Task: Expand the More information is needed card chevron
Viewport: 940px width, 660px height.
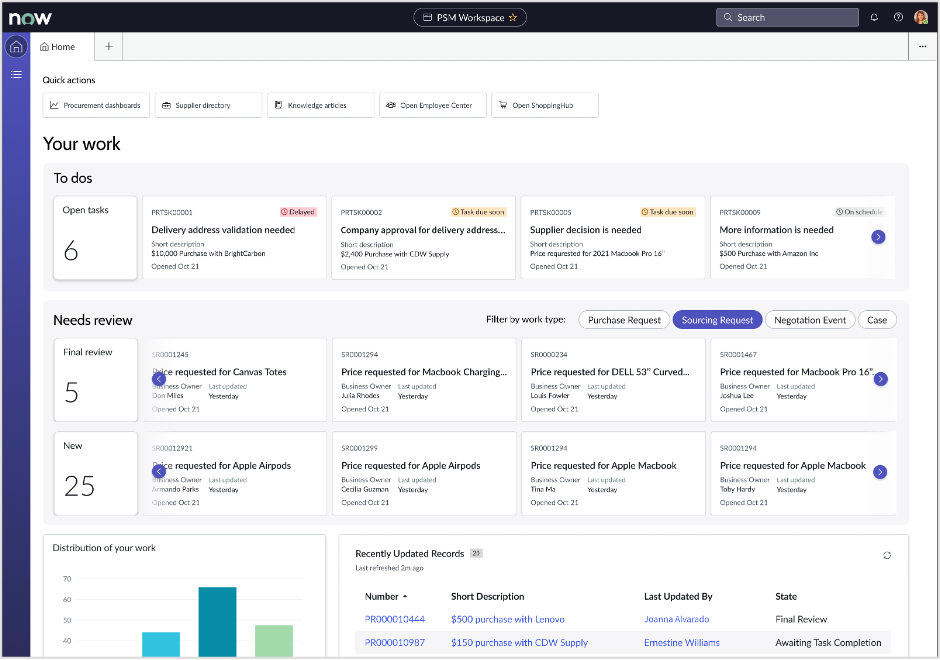Action: pos(878,237)
